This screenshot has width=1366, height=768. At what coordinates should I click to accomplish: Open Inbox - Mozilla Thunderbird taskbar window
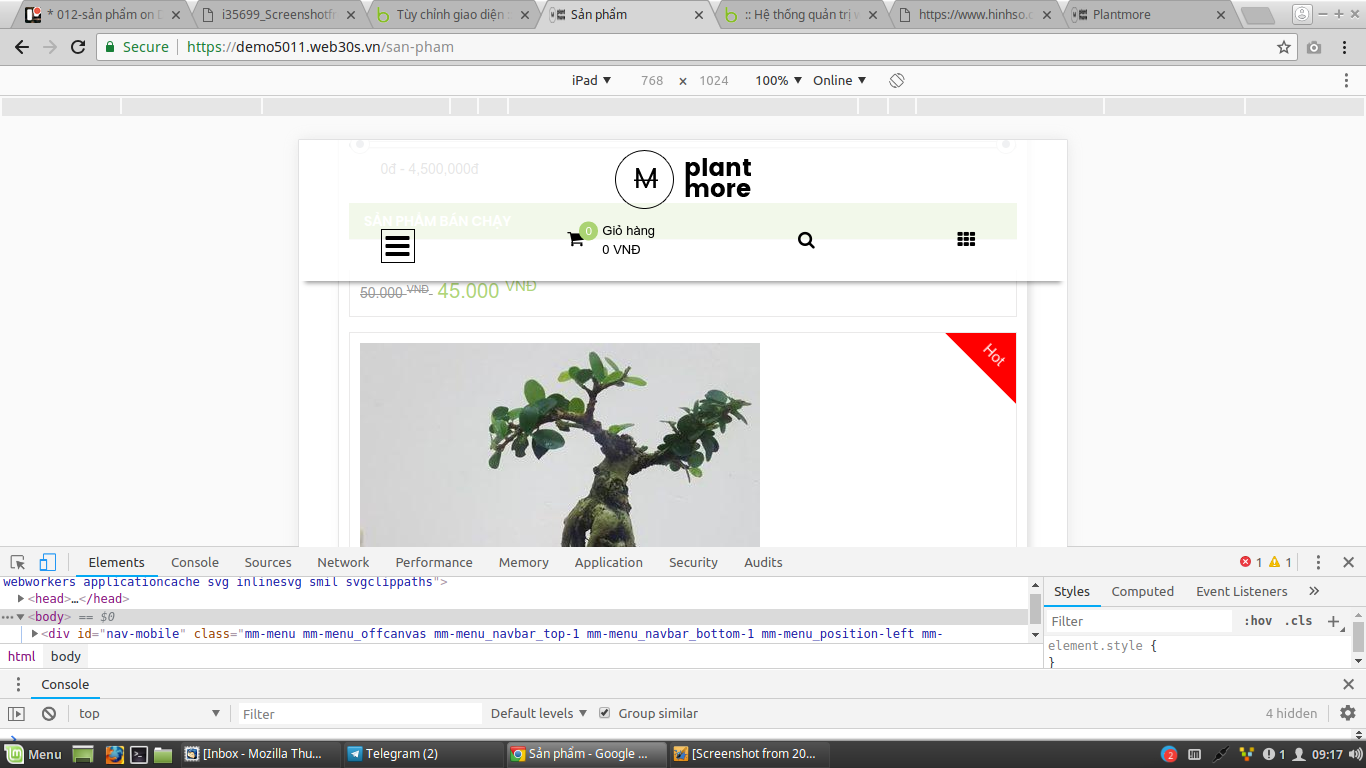tap(258, 754)
